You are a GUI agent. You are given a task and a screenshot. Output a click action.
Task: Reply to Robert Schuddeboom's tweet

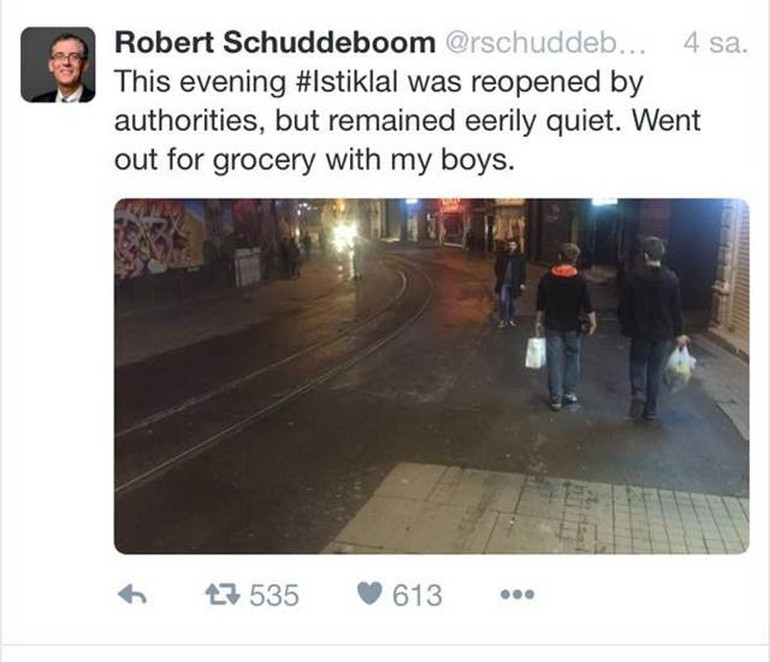(x=133, y=595)
